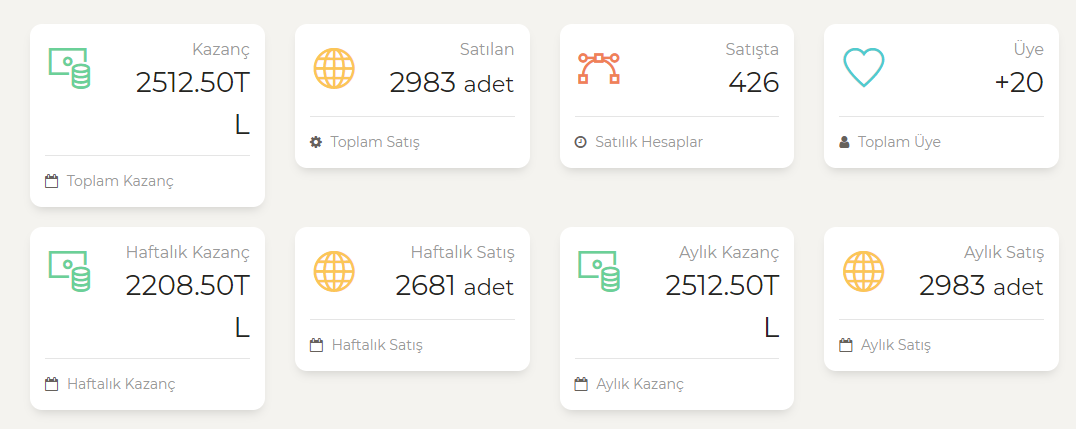The width and height of the screenshot is (1076, 429).
Task: Click the globe icon in Haftalık Satış card
Action: [x=334, y=271]
